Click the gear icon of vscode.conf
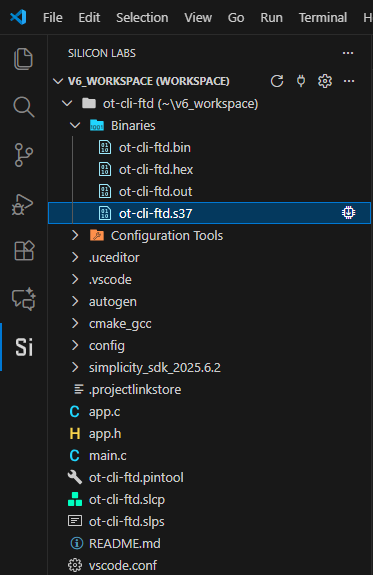Image resolution: width=373 pixels, height=575 pixels. (x=75, y=565)
